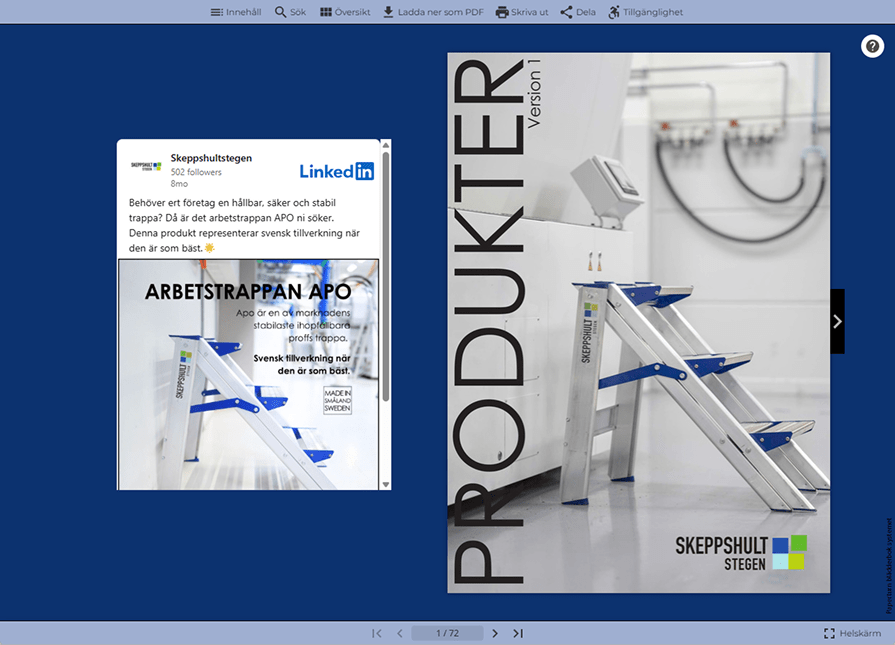The width and height of the screenshot is (895, 645).
Task: Go to next page with side arrow
Action: (x=837, y=321)
